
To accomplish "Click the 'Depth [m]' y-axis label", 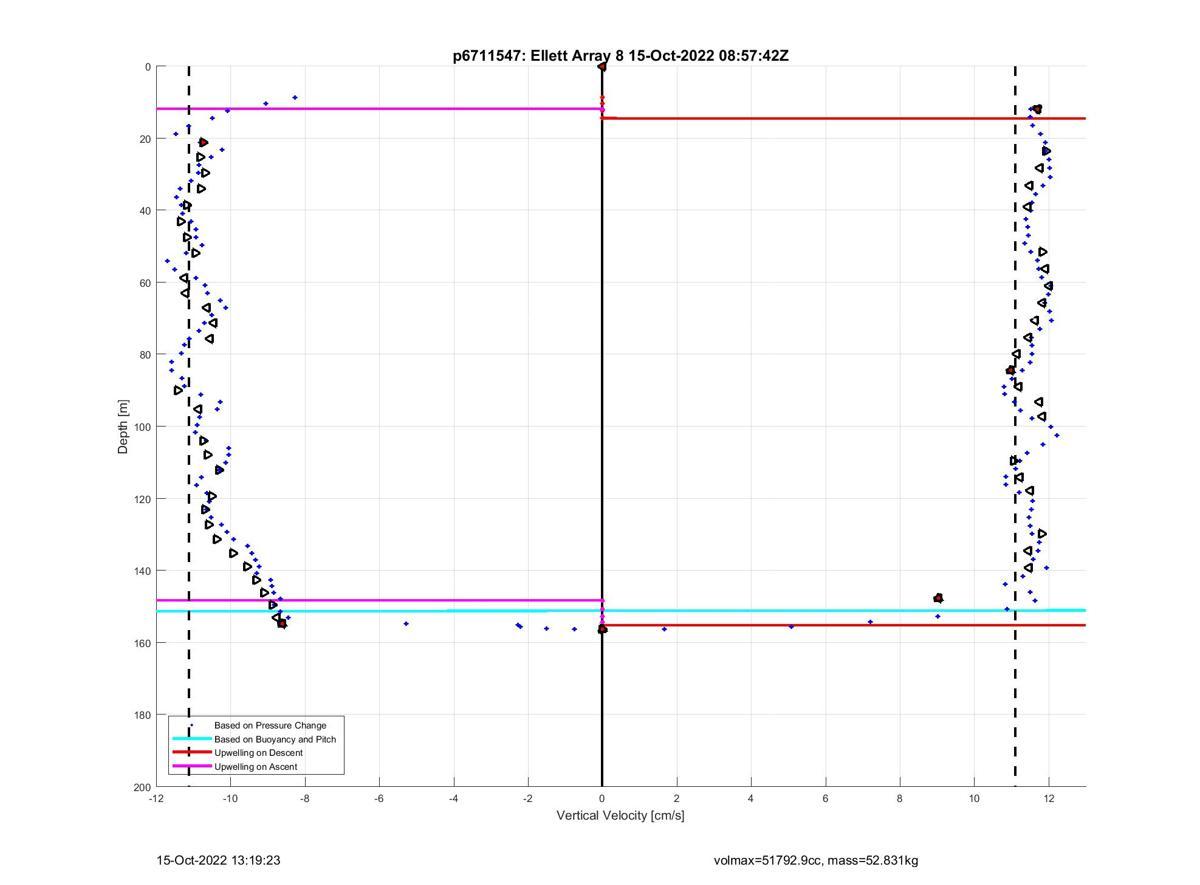I will click(x=124, y=426).
